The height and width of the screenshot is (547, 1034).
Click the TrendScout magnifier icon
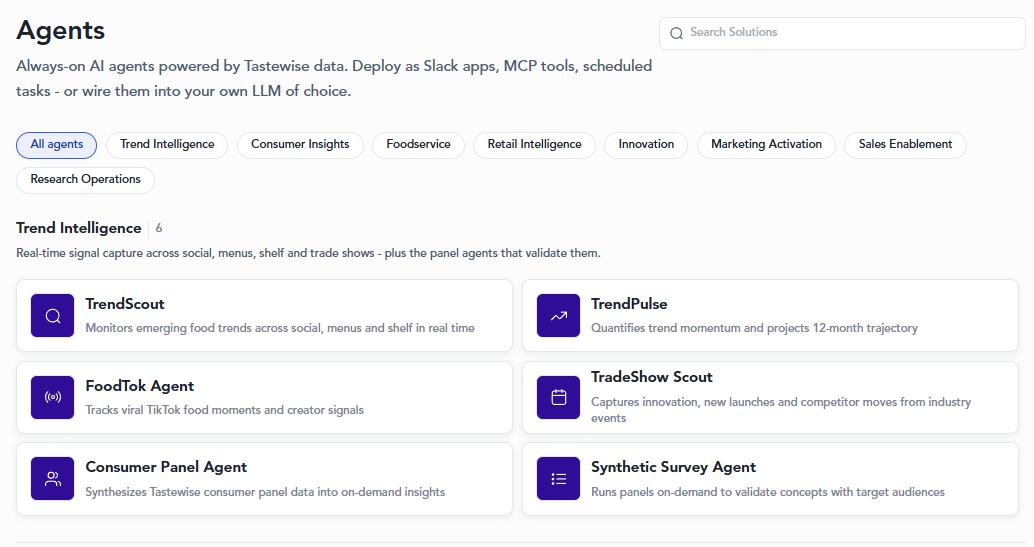[x=53, y=315]
